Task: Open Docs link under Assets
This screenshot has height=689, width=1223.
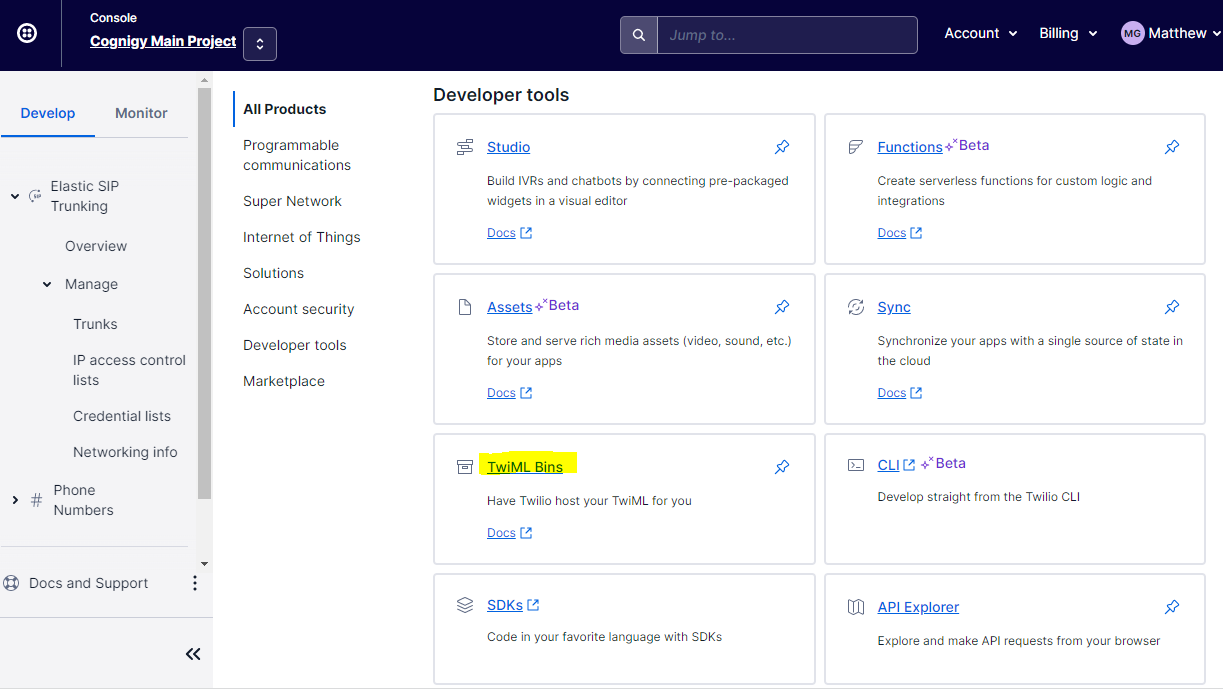Action: (x=509, y=393)
